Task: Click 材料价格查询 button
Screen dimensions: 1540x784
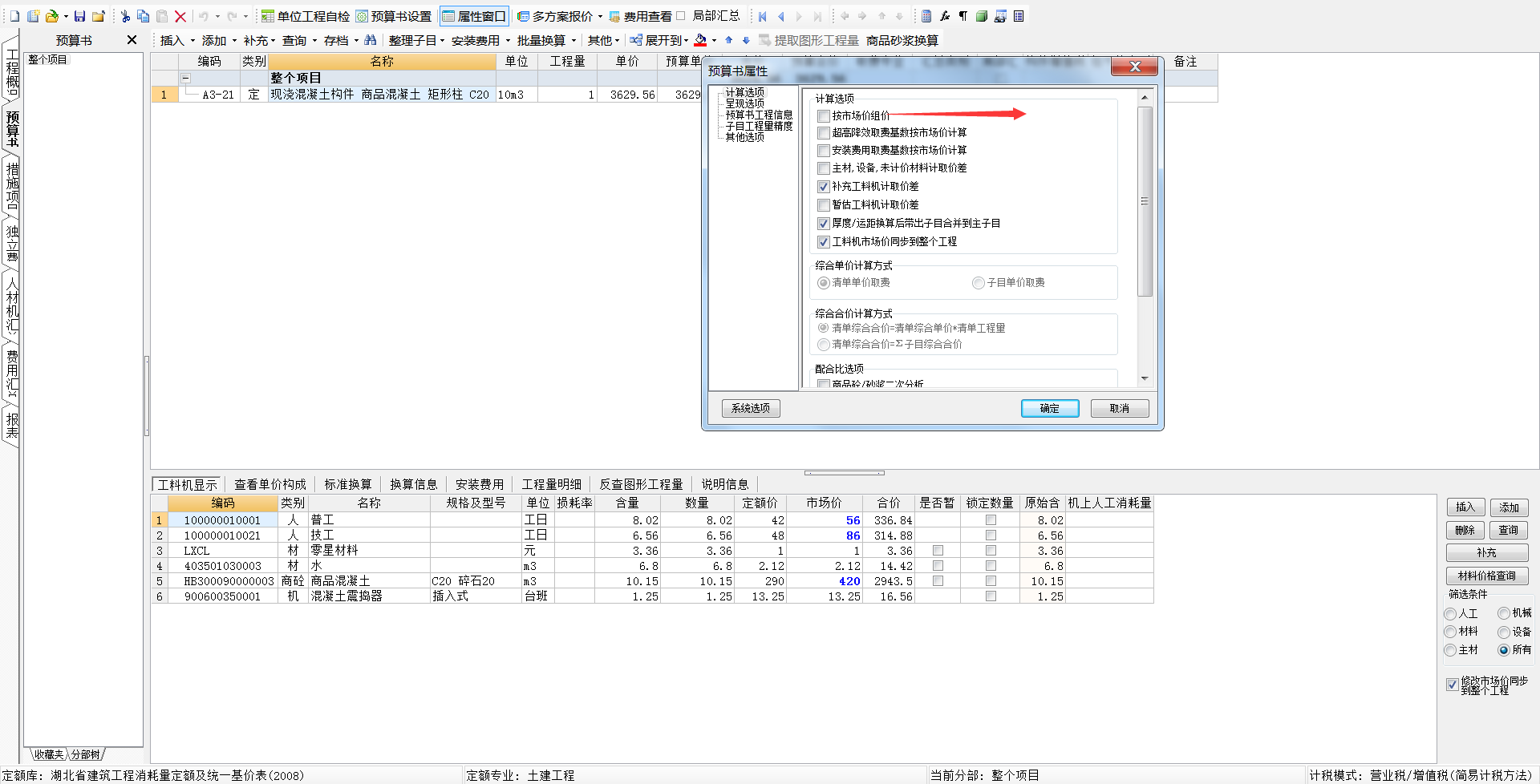Action: click(1487, 576)
